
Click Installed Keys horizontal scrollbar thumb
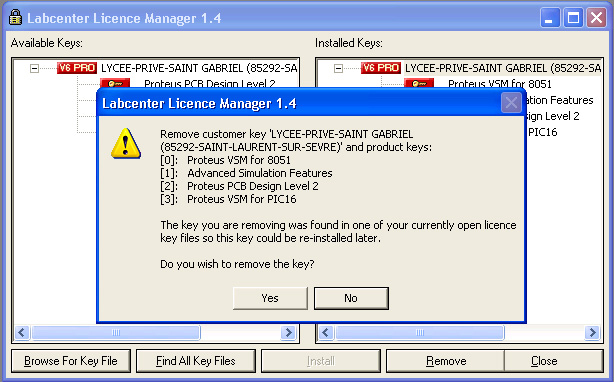tap(420, 333)
